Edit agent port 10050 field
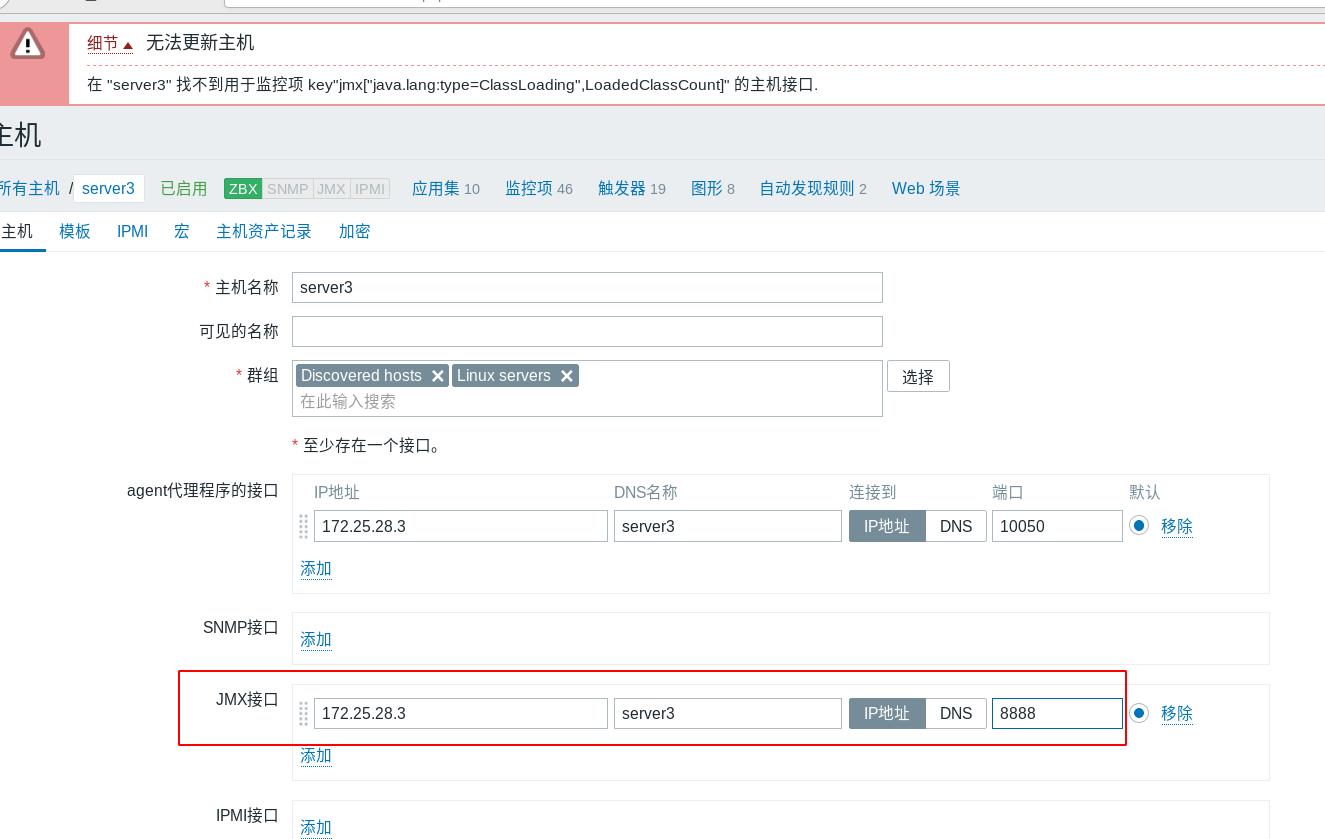Image resolution: width=1325 pixels, height=839 pixels. (x=1057, y=526)
